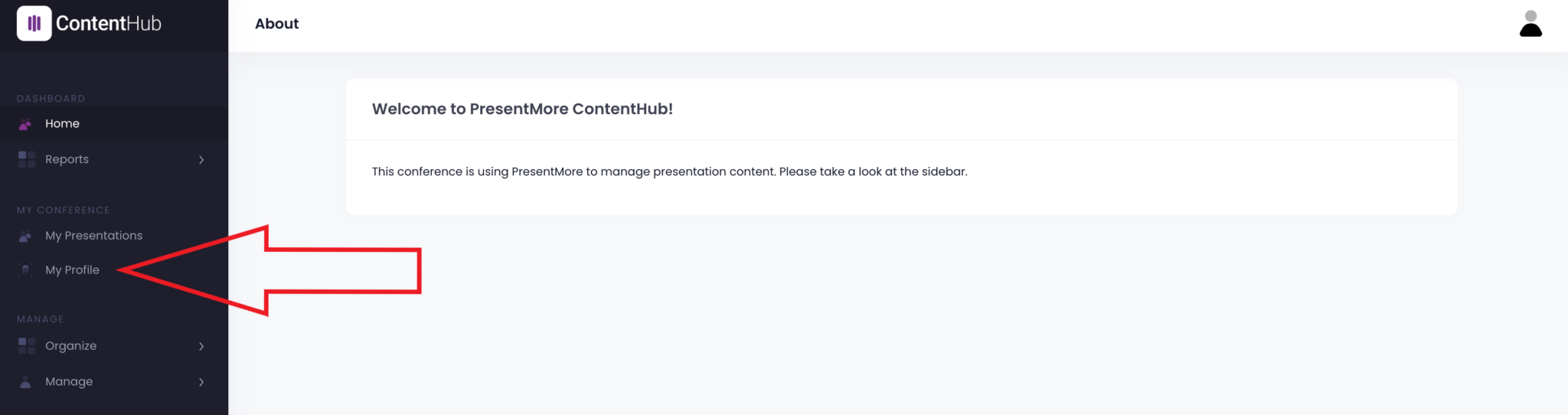Expand the Organize submenu chevron
The width and height of the screenshot is (1568, 415).
click(201, 347)
